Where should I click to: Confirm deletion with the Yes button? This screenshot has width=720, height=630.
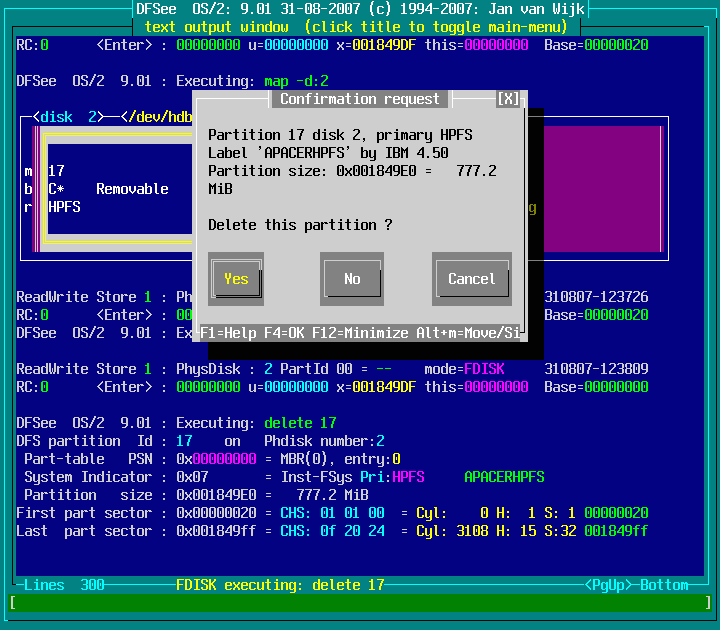pyautogui.click(x=236, y=279)
